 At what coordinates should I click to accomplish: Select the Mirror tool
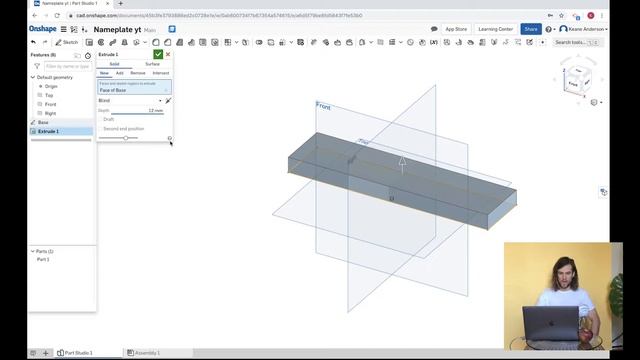(245, 42)
